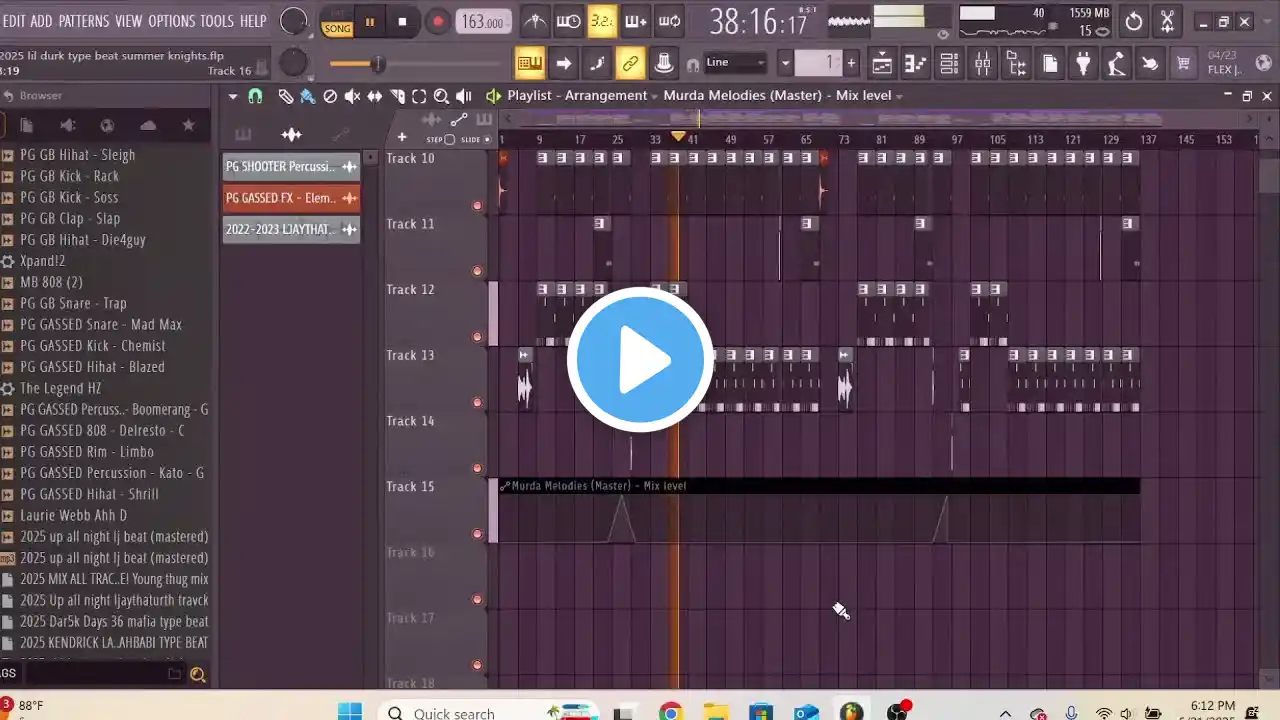Open the mixer view button

pos(983,64)
